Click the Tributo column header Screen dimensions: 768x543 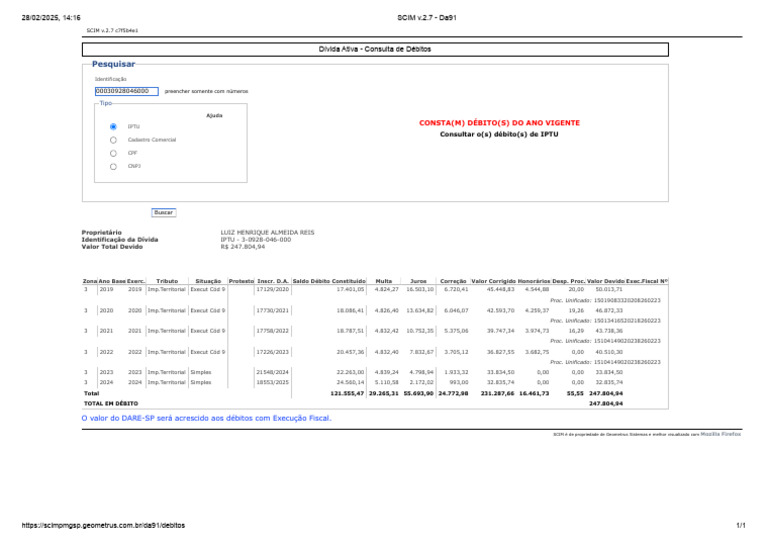tap(167, 281)
